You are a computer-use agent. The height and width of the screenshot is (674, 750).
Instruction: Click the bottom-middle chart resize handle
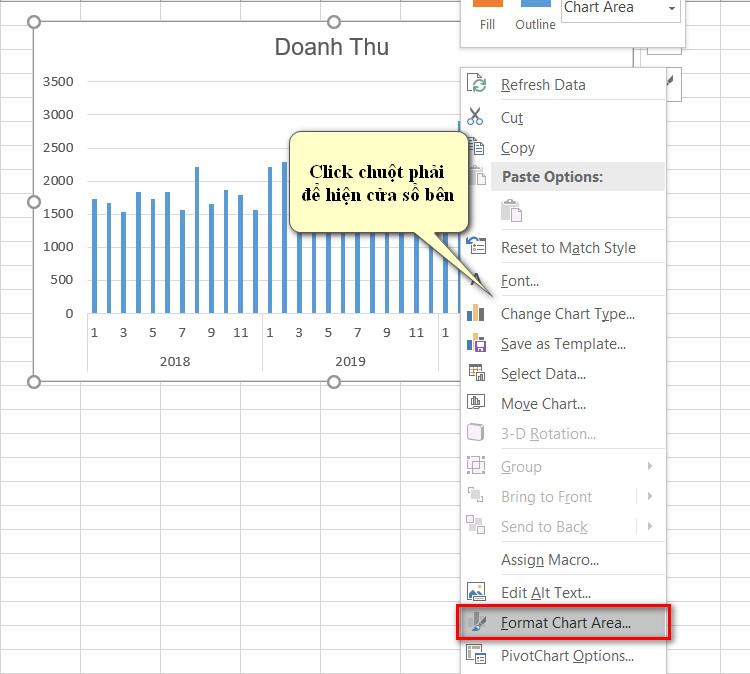click(334, 382)
